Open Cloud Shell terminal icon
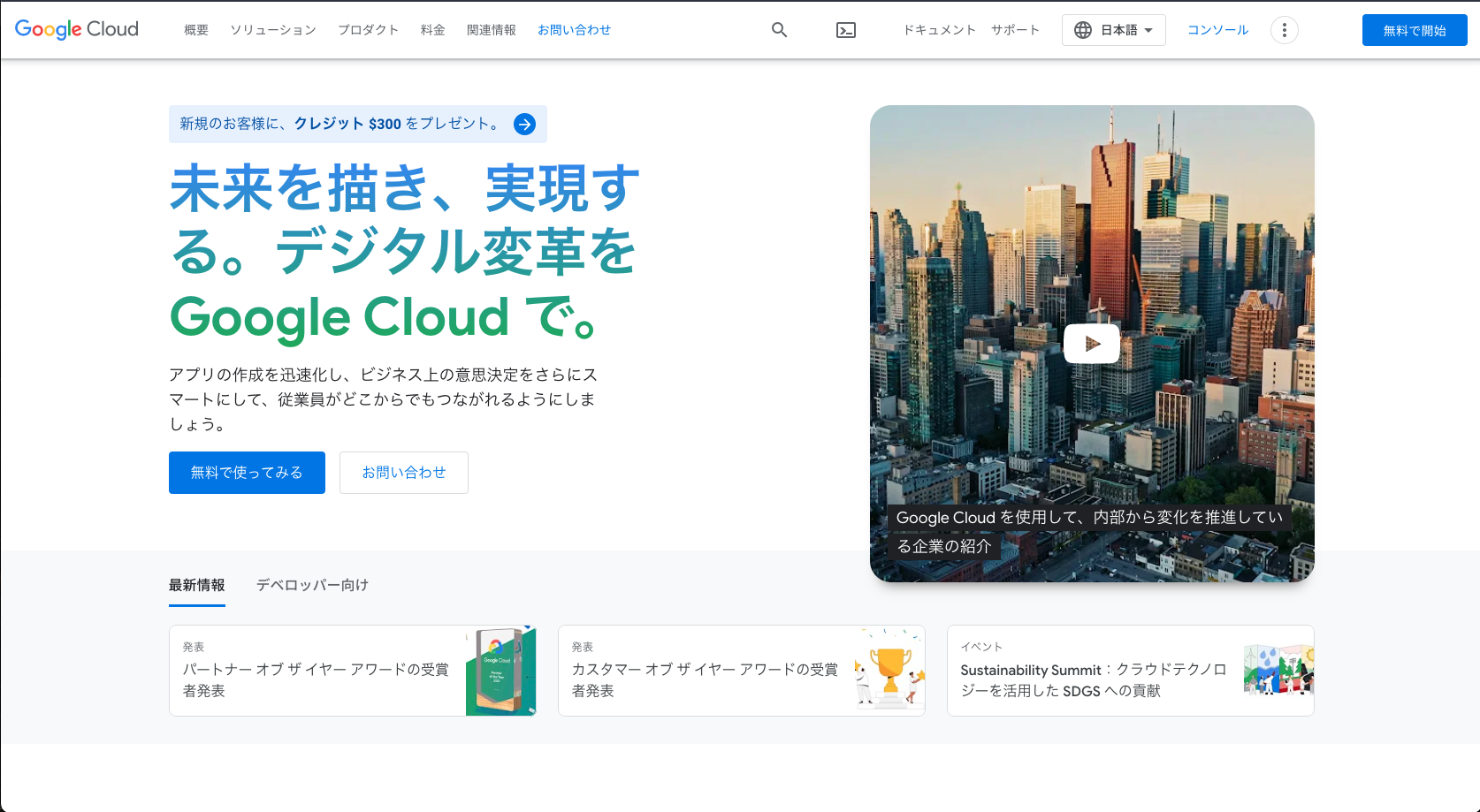This screenshot has width=1480, height=812. pyautogui.click(x=846, y=30)
